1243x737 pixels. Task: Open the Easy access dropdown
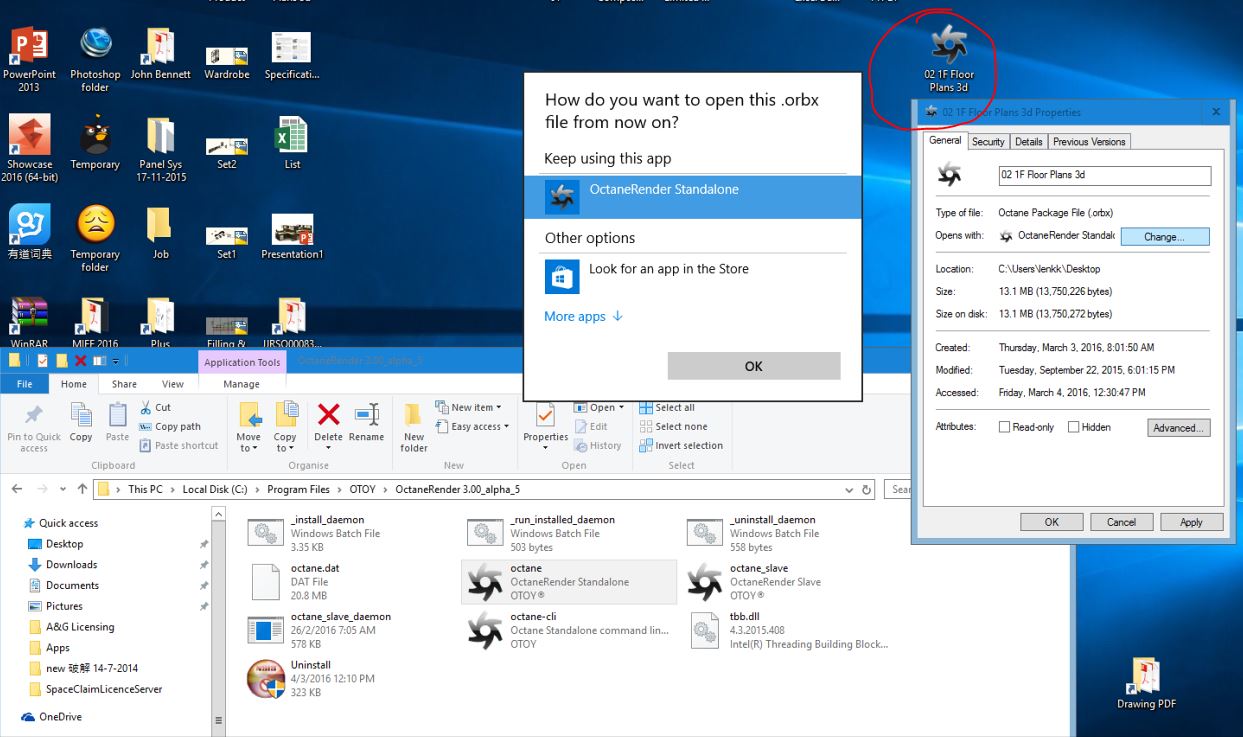click(471, 427)
